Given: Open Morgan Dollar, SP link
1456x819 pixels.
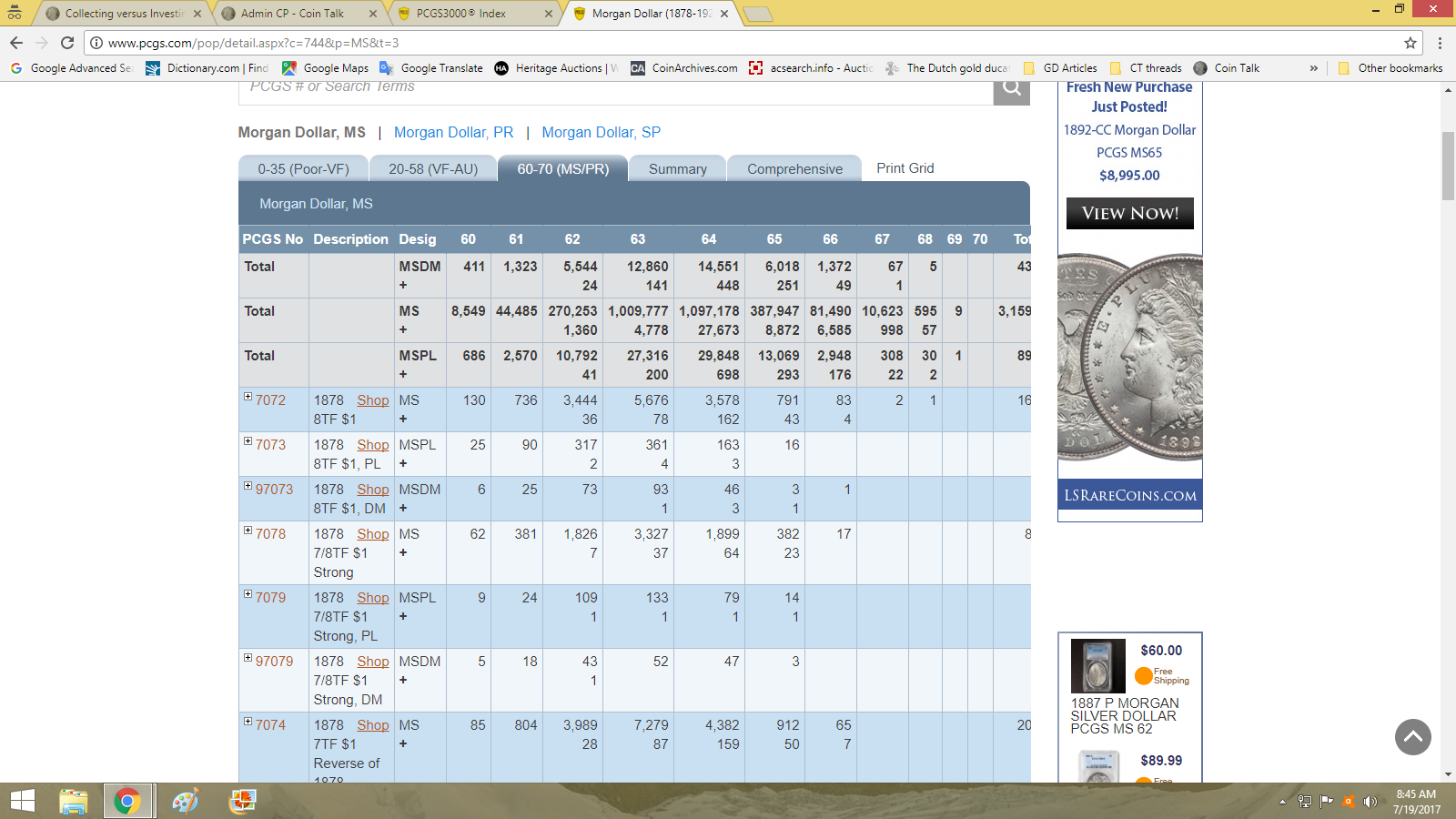Looking at the screenshot, I should click(x=602, y=133).
